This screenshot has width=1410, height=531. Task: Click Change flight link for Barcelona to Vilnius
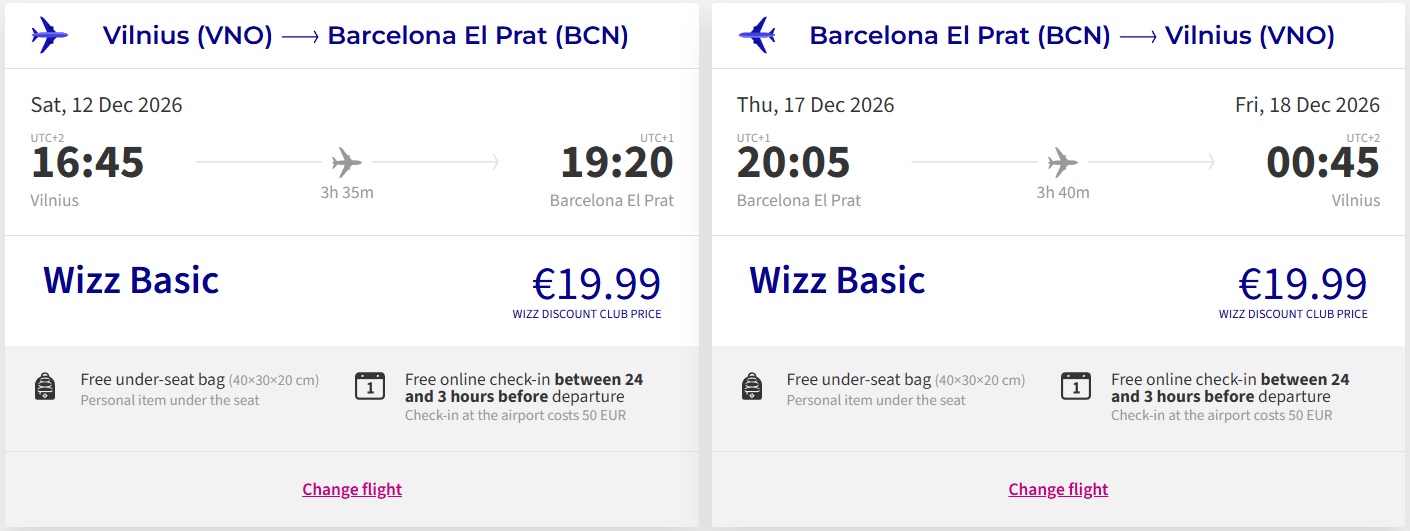[1058, 489]
